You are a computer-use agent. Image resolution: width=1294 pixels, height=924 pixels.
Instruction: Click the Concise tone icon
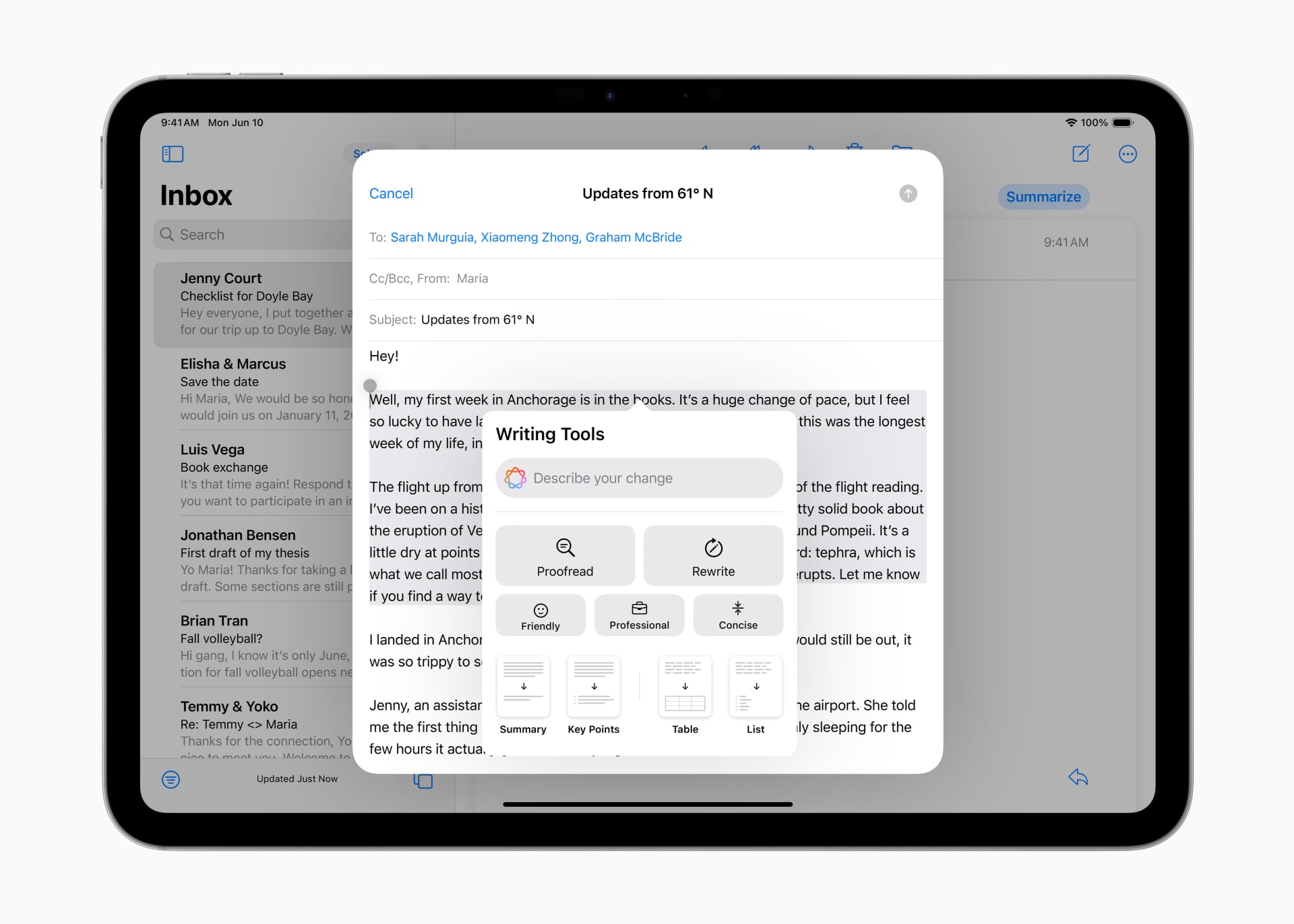737,613
